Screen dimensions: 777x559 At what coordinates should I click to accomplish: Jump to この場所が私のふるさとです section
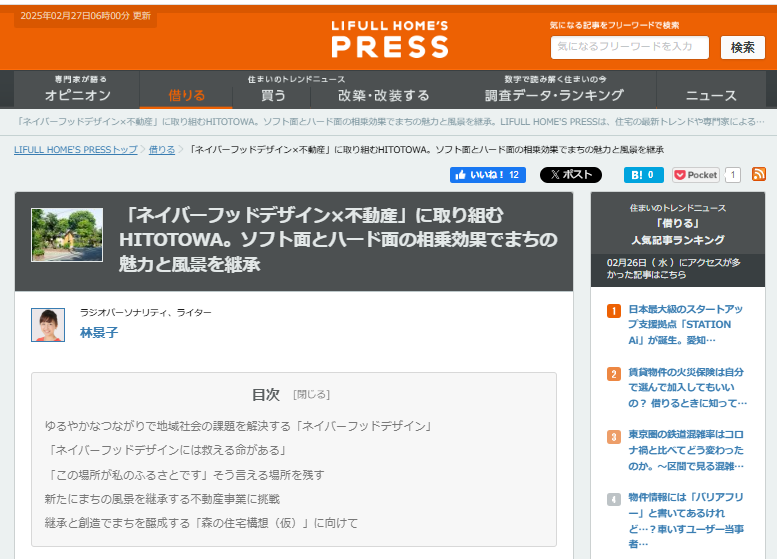[185, 475]
